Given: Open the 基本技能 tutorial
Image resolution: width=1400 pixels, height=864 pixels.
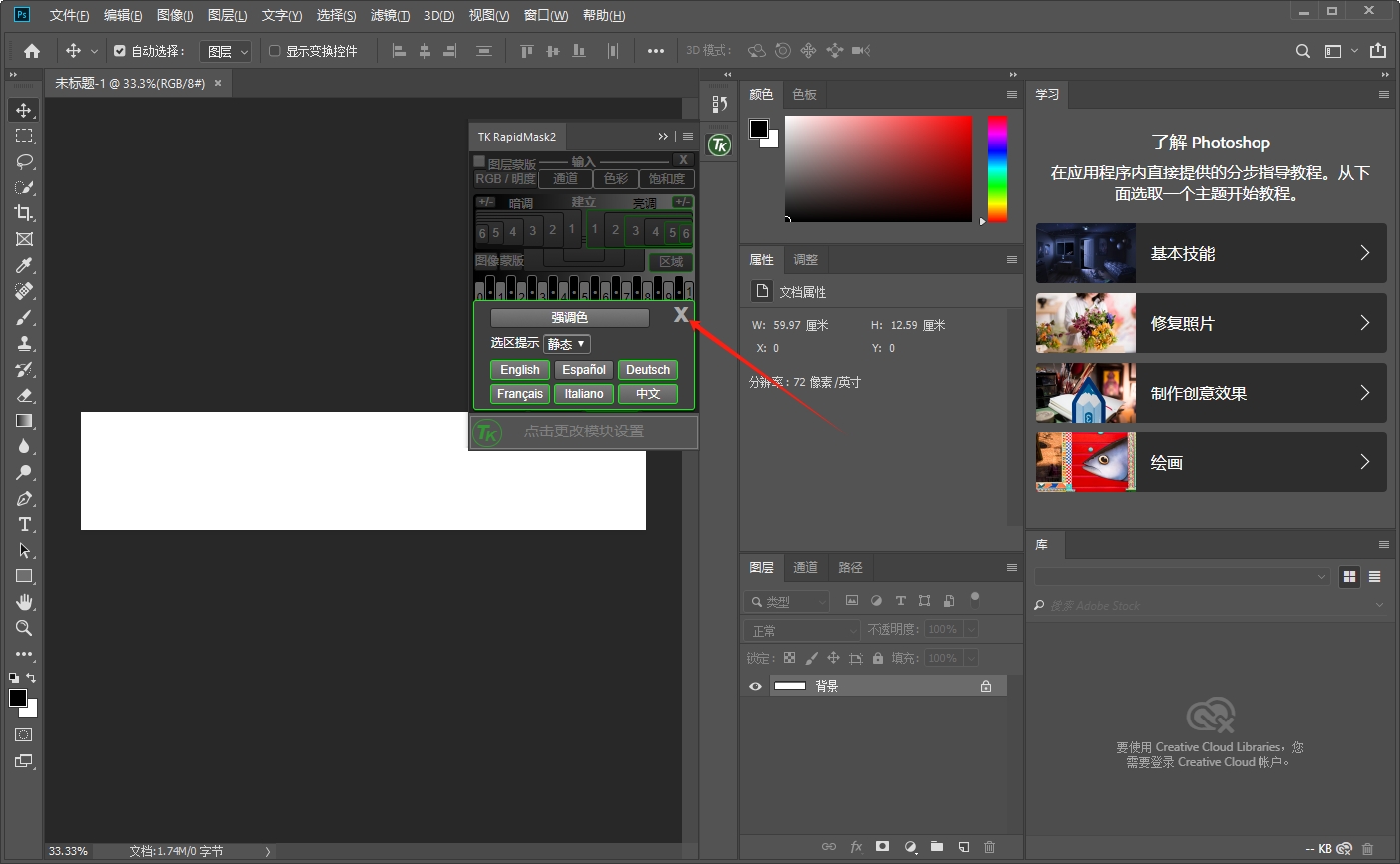Looking at the screenshot, I should coord(1211,253).
